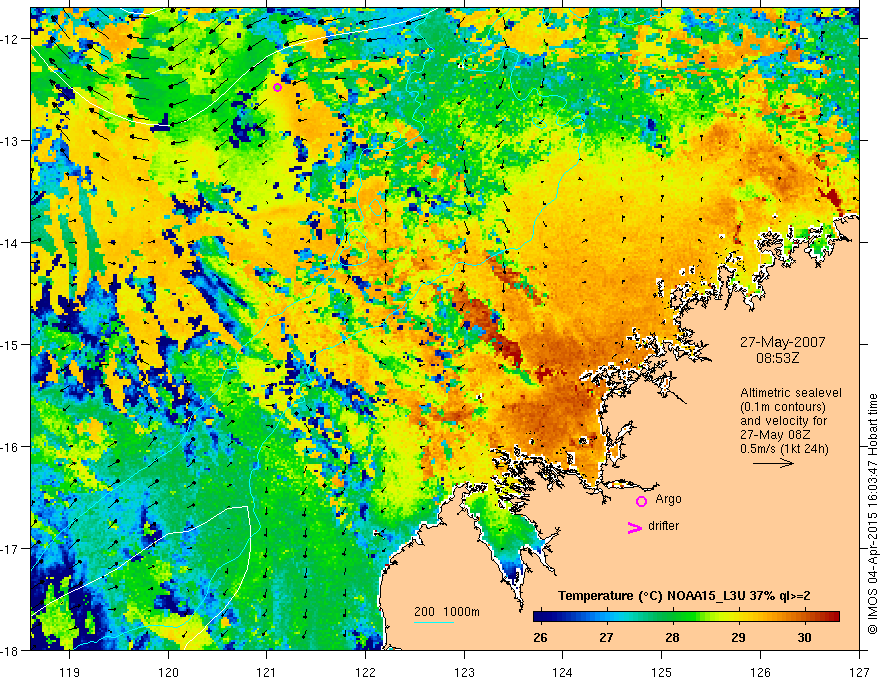The height and width of the screenshot is (680, 880).
Task: Click latitude axis label '-17'
Action: pos(10,549)
